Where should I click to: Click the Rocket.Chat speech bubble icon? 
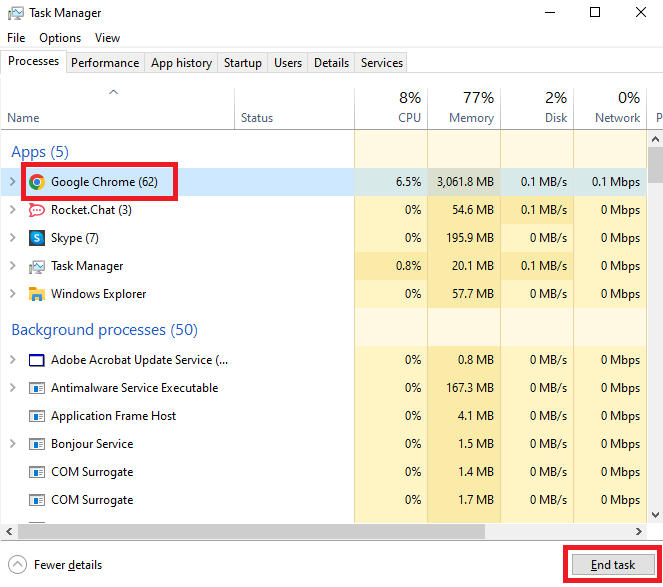[x=36, y=210]
